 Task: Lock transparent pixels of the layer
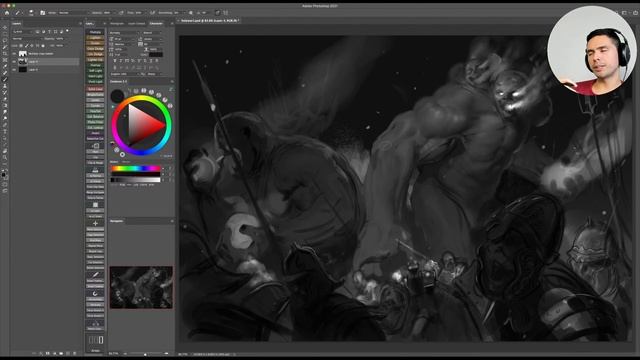[21, 46]
